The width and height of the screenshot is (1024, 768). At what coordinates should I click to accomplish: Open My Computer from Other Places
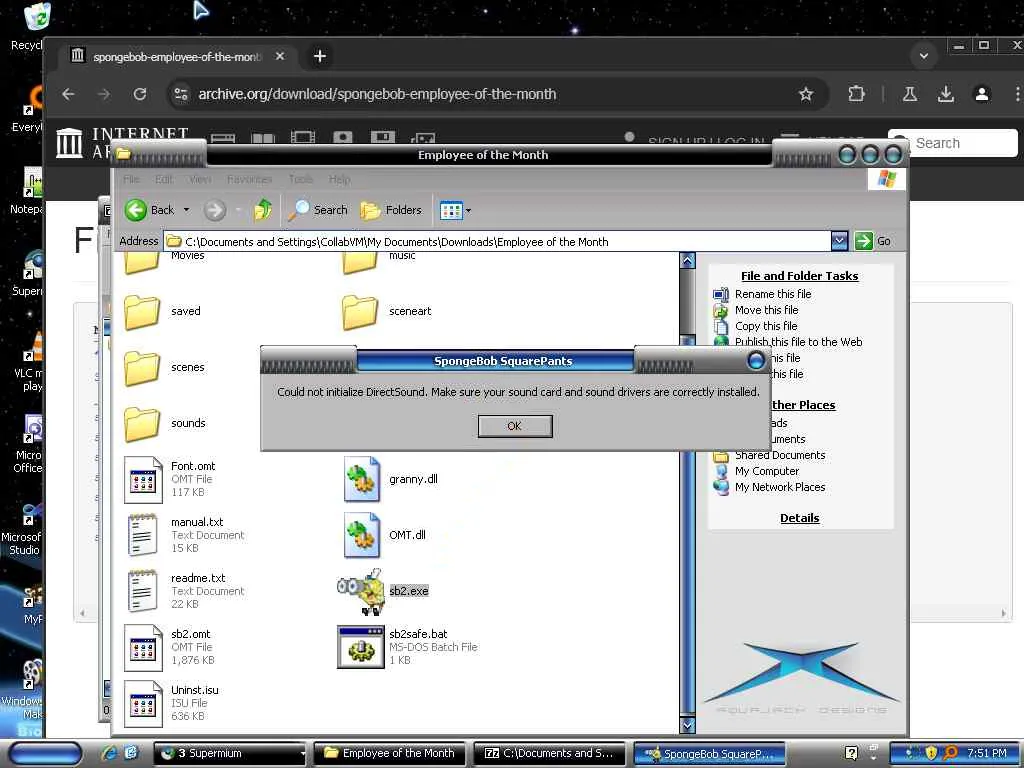coord(767,471)
